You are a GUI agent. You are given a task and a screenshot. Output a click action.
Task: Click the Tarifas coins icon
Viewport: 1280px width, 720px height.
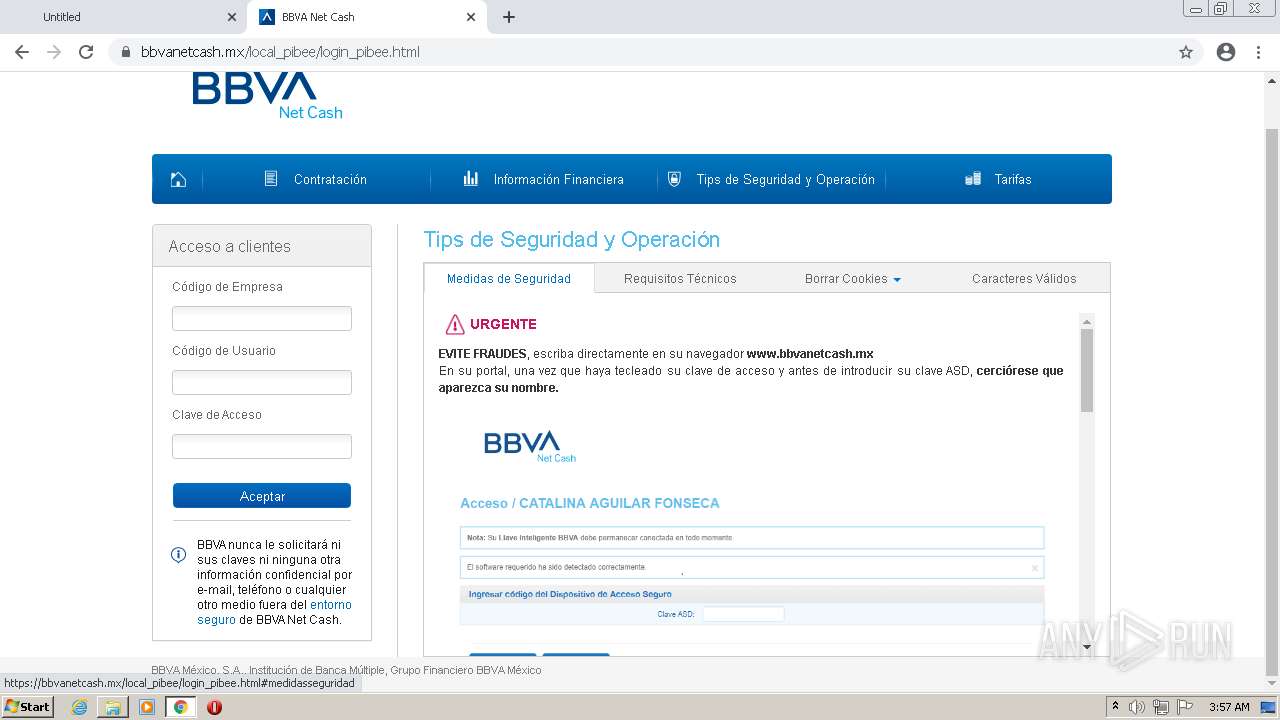[x=972, y=179]
